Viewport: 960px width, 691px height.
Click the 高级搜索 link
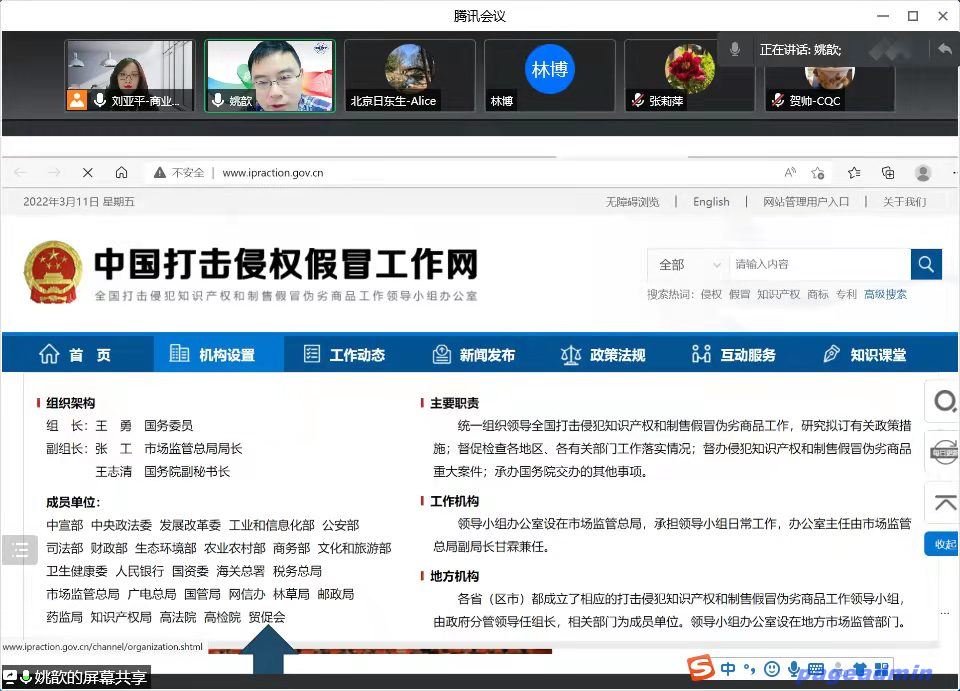coord(885,294)
